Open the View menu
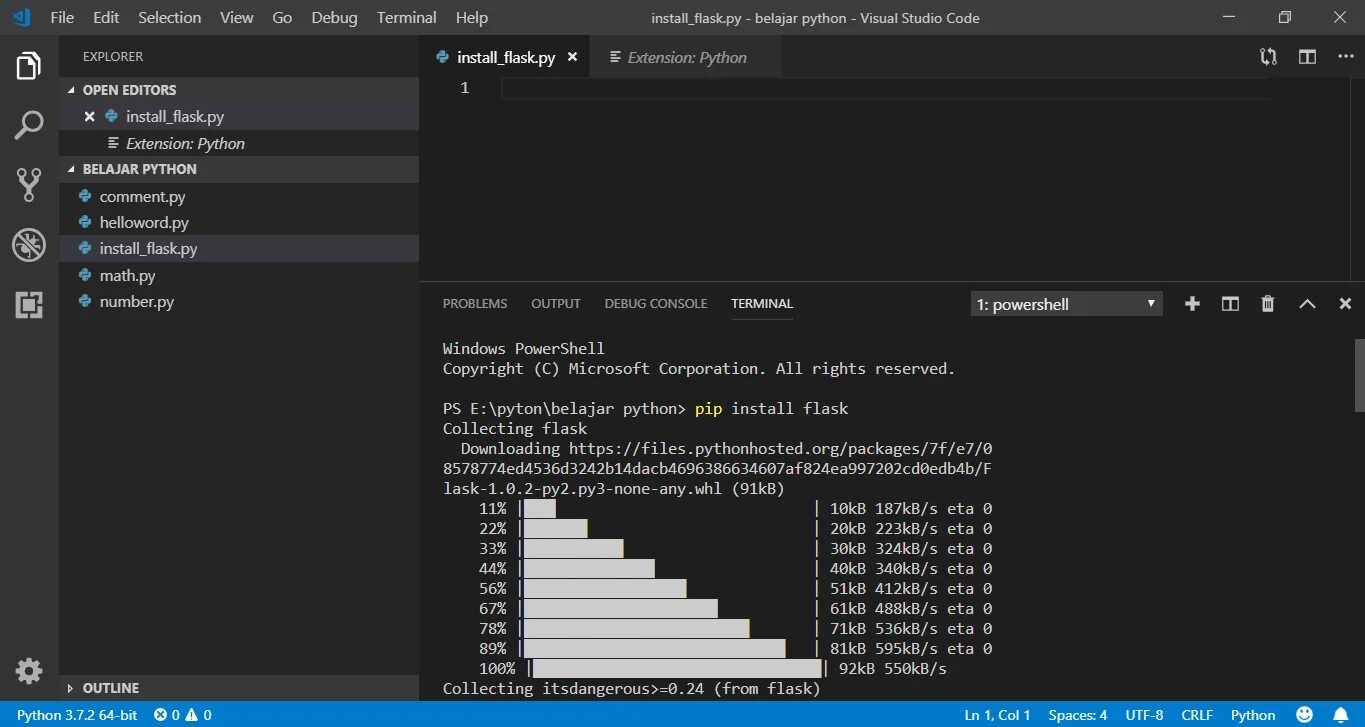Image resolution: width=1365 pixels, height=727 pixels. 236,17
